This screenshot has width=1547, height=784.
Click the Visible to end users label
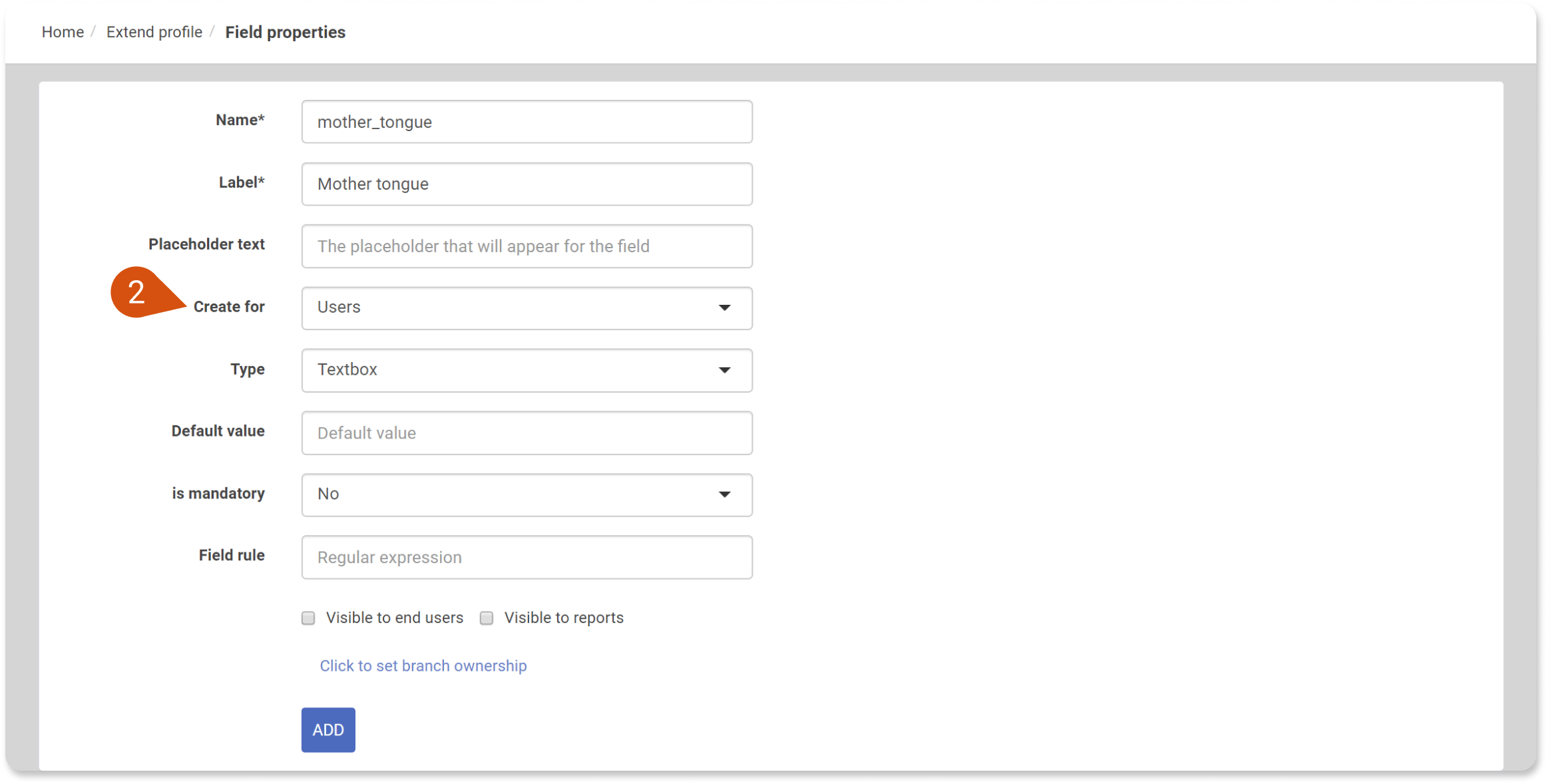[x=395, y=618]
